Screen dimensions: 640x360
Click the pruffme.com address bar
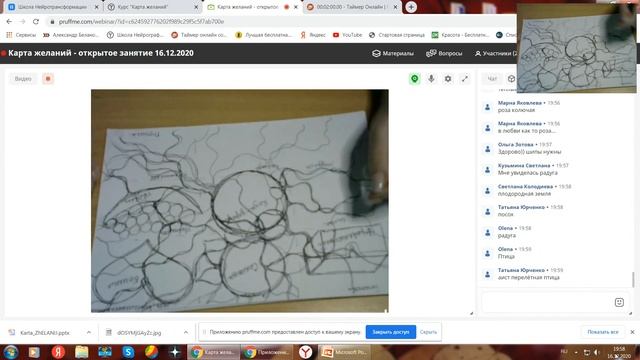coord(141,22)
